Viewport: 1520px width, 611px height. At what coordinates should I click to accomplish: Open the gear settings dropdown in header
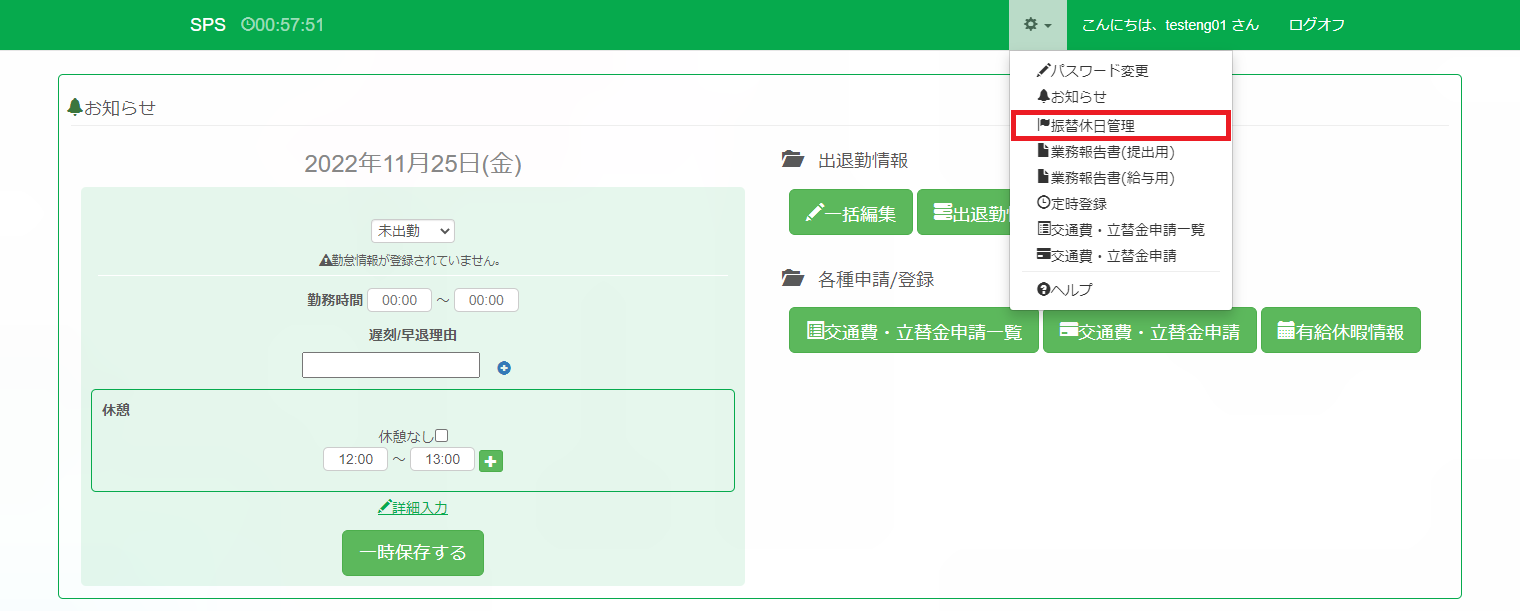[1037, 25]
